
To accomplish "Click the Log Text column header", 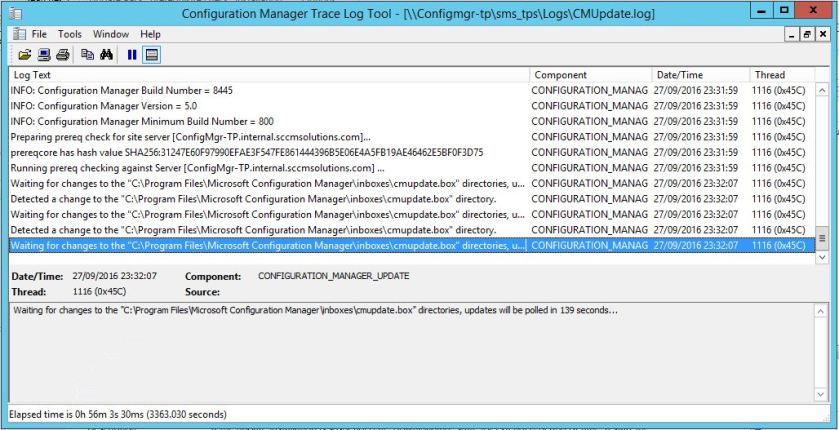I will (x=268, y=75).
